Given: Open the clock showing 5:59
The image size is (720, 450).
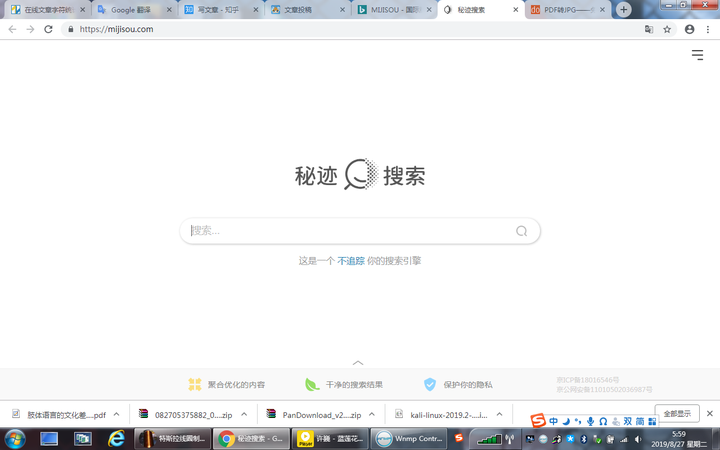Looking at the screenshot, I should pos(679,439).
